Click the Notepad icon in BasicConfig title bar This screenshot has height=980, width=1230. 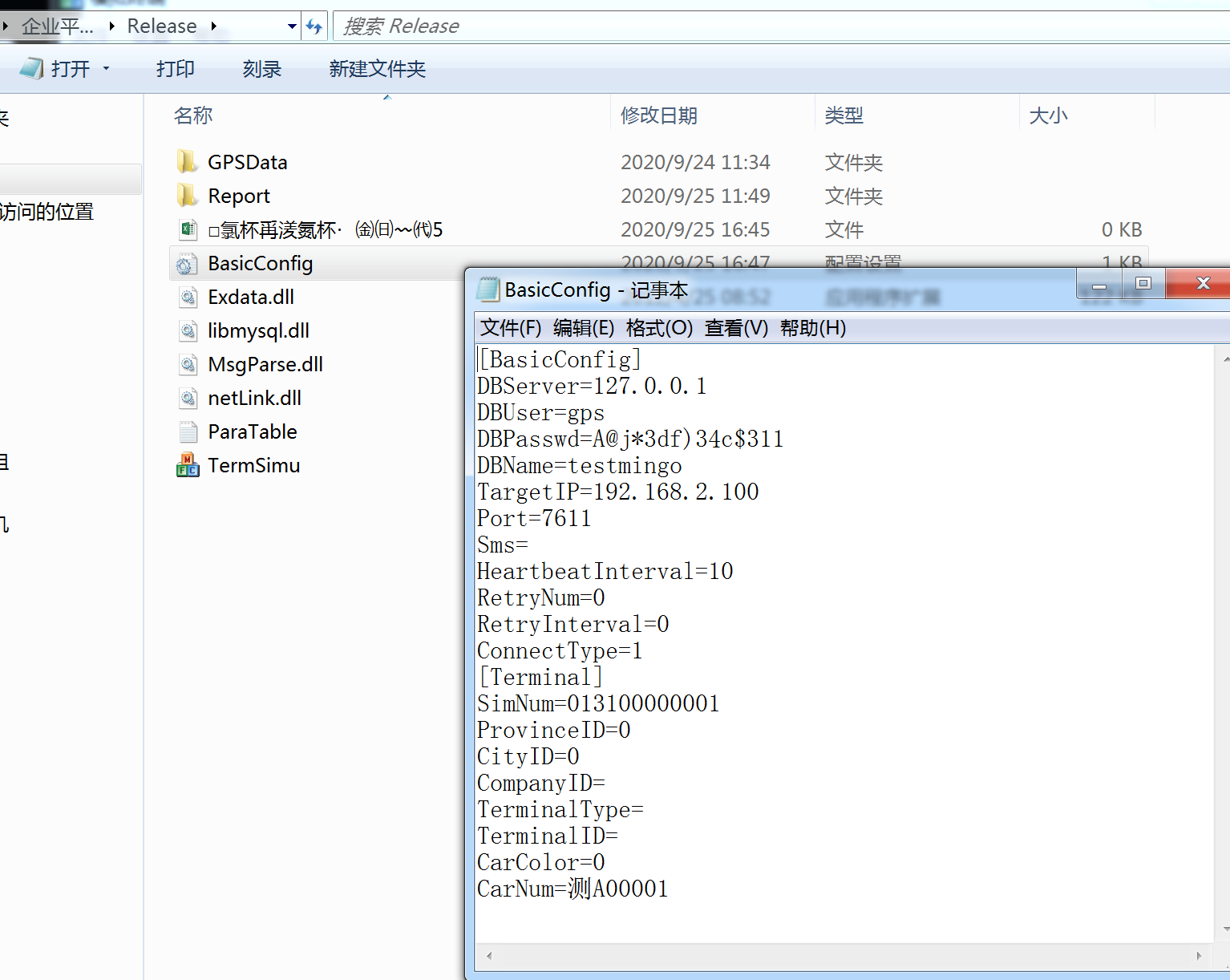pos(488,290)
